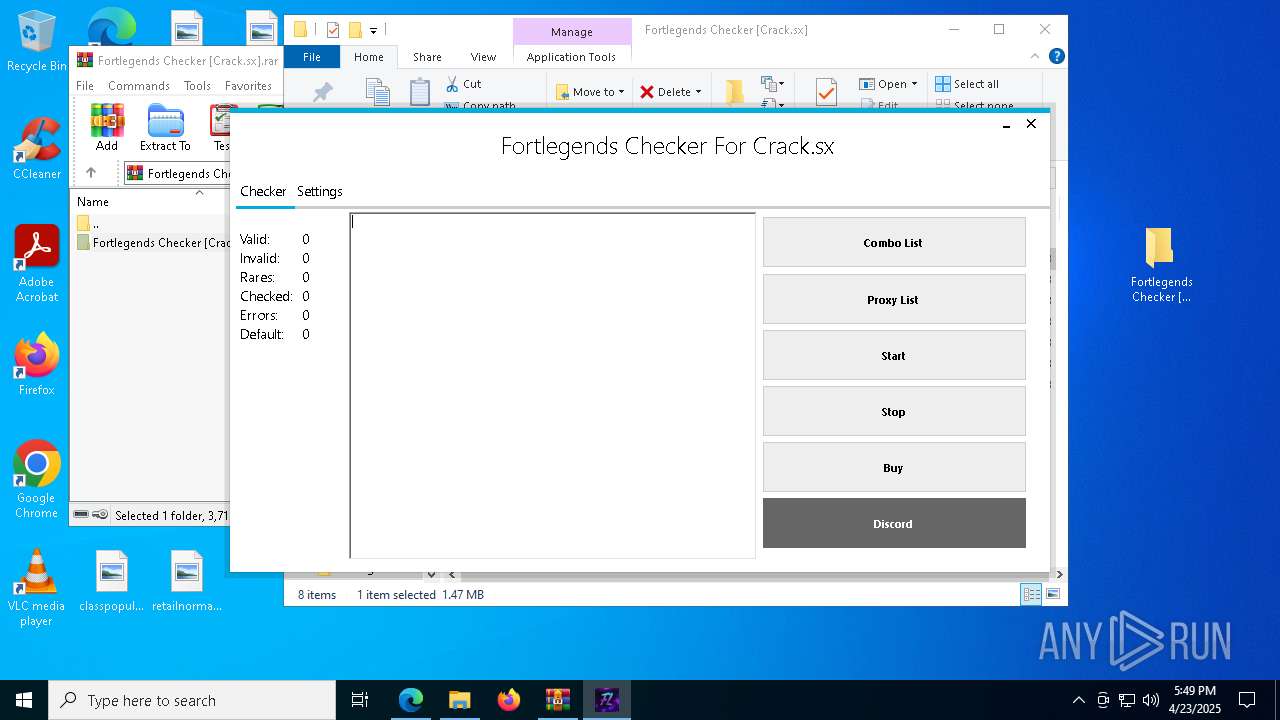The height and width of the screenshot is (720, 1280).
Task: Open the notification center
Action: pyautogui.click(x=1247, y=700)
